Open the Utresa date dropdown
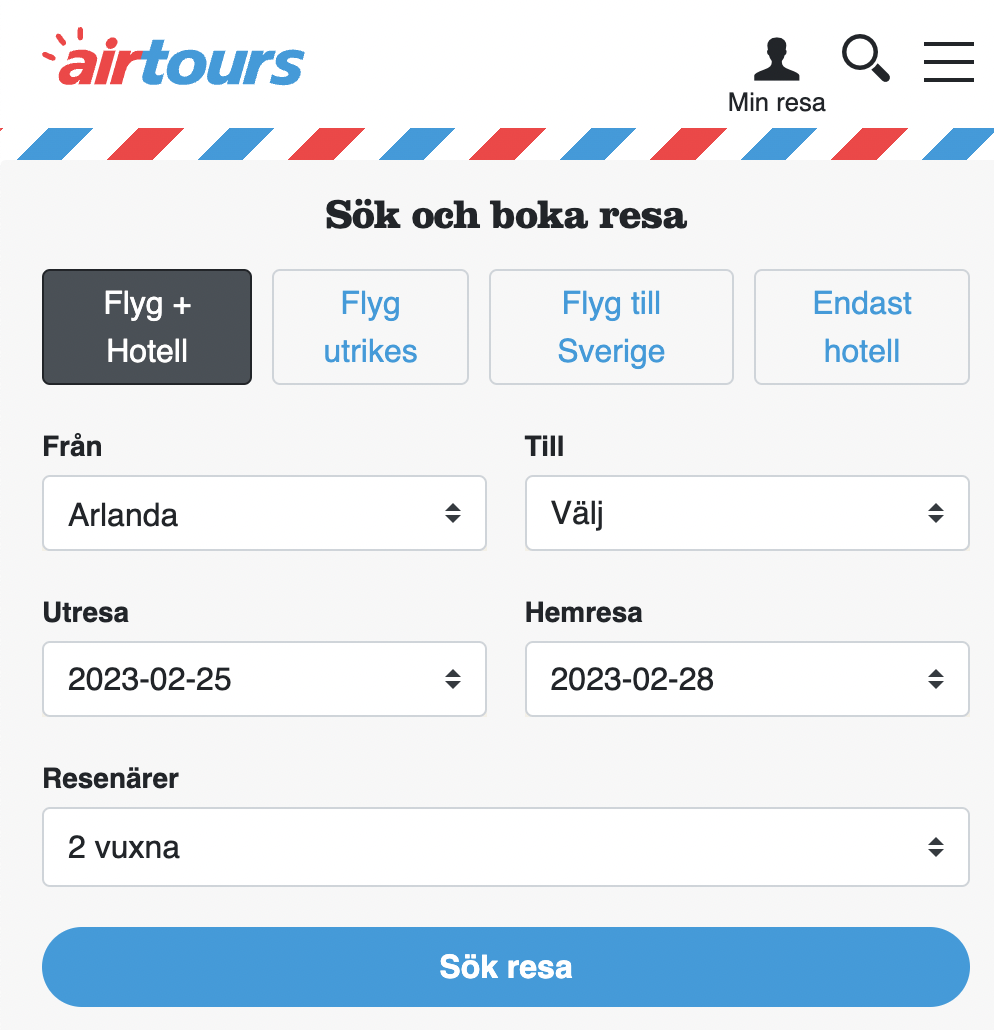 click(264, 679)
